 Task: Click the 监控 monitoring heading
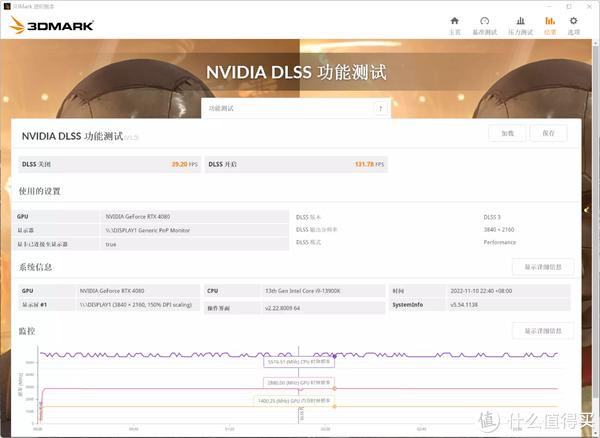click(27, 331)
